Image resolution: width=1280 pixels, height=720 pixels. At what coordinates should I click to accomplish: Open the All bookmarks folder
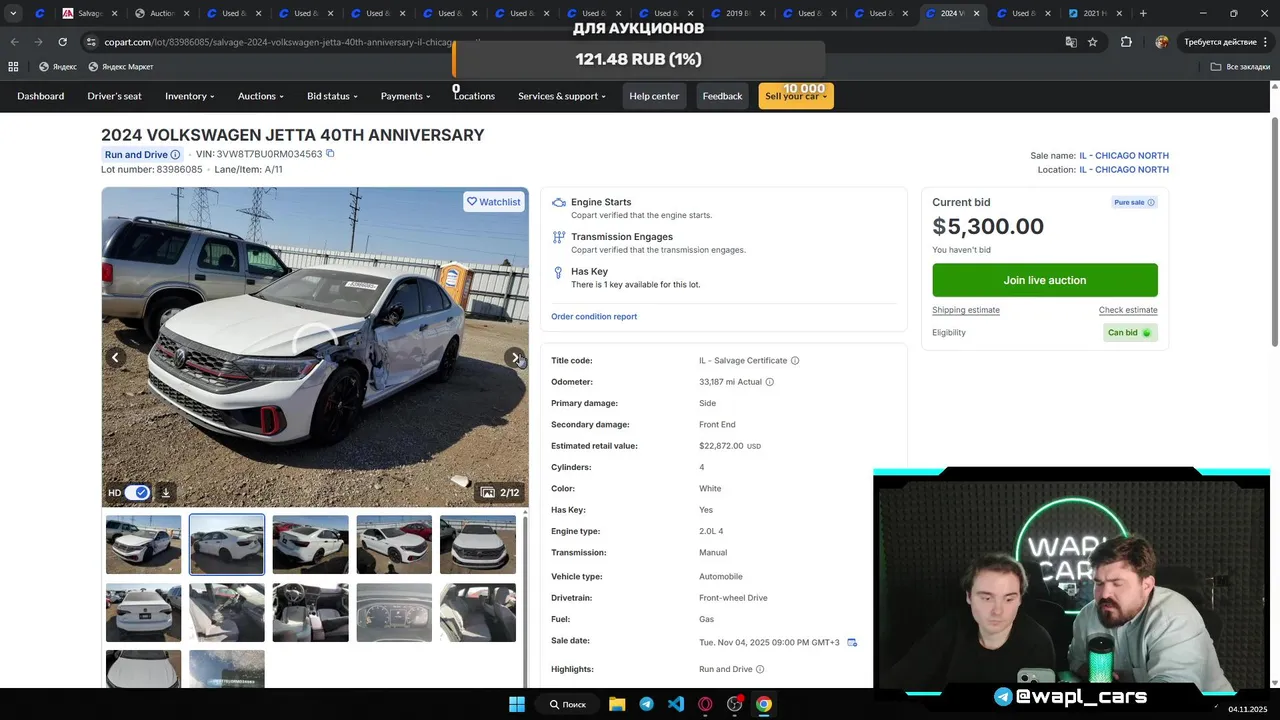point(1240,67)
